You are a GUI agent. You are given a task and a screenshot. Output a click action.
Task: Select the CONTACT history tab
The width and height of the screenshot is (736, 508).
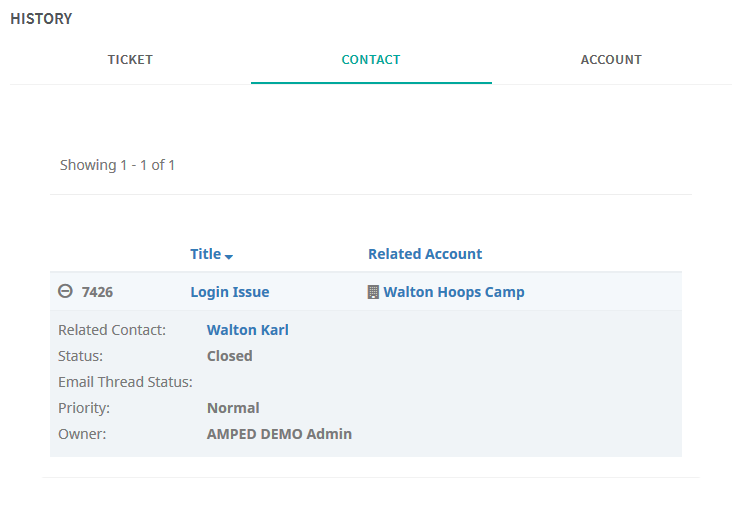click(x=371, y=60)
